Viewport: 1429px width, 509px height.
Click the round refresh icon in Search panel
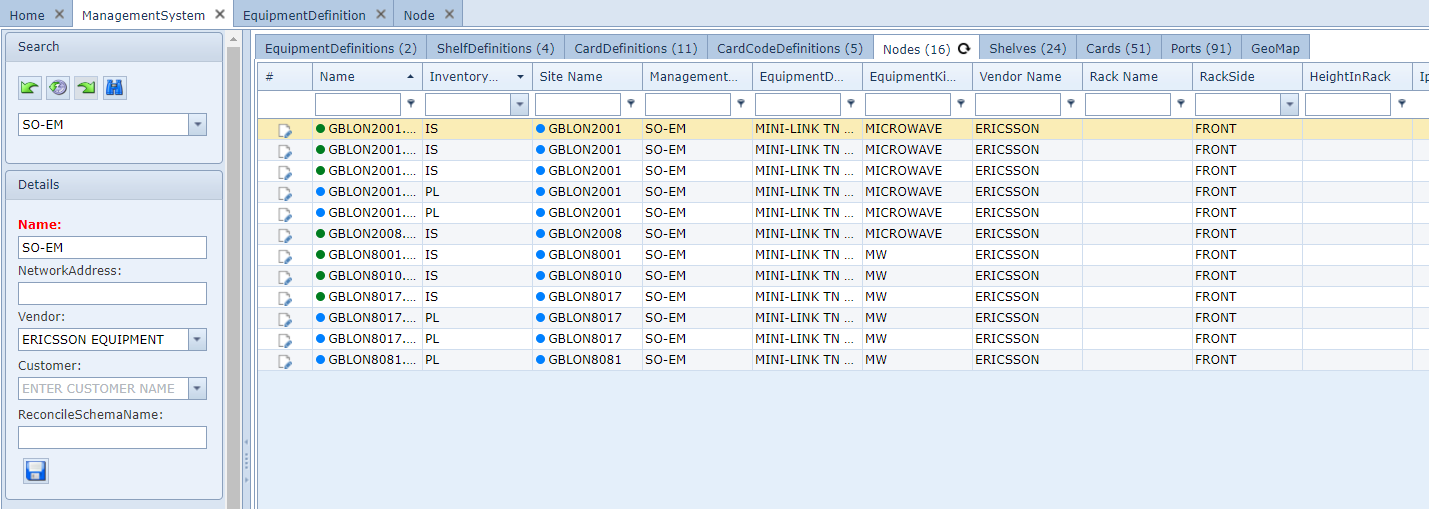tap(58, 88)
